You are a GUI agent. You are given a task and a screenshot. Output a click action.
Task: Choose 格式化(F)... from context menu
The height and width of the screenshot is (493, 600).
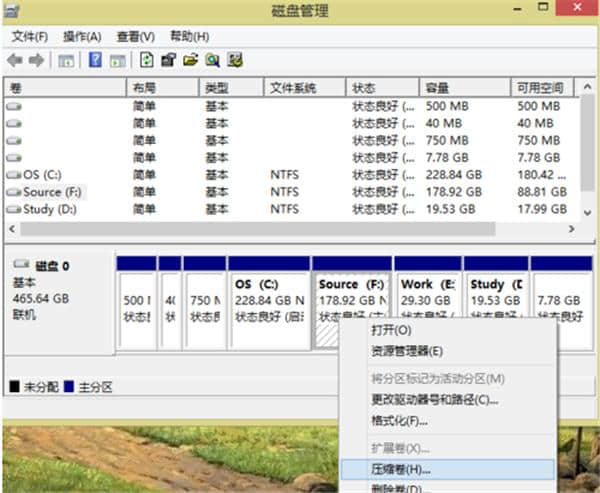pyautogui.click(x=400, y=420)
